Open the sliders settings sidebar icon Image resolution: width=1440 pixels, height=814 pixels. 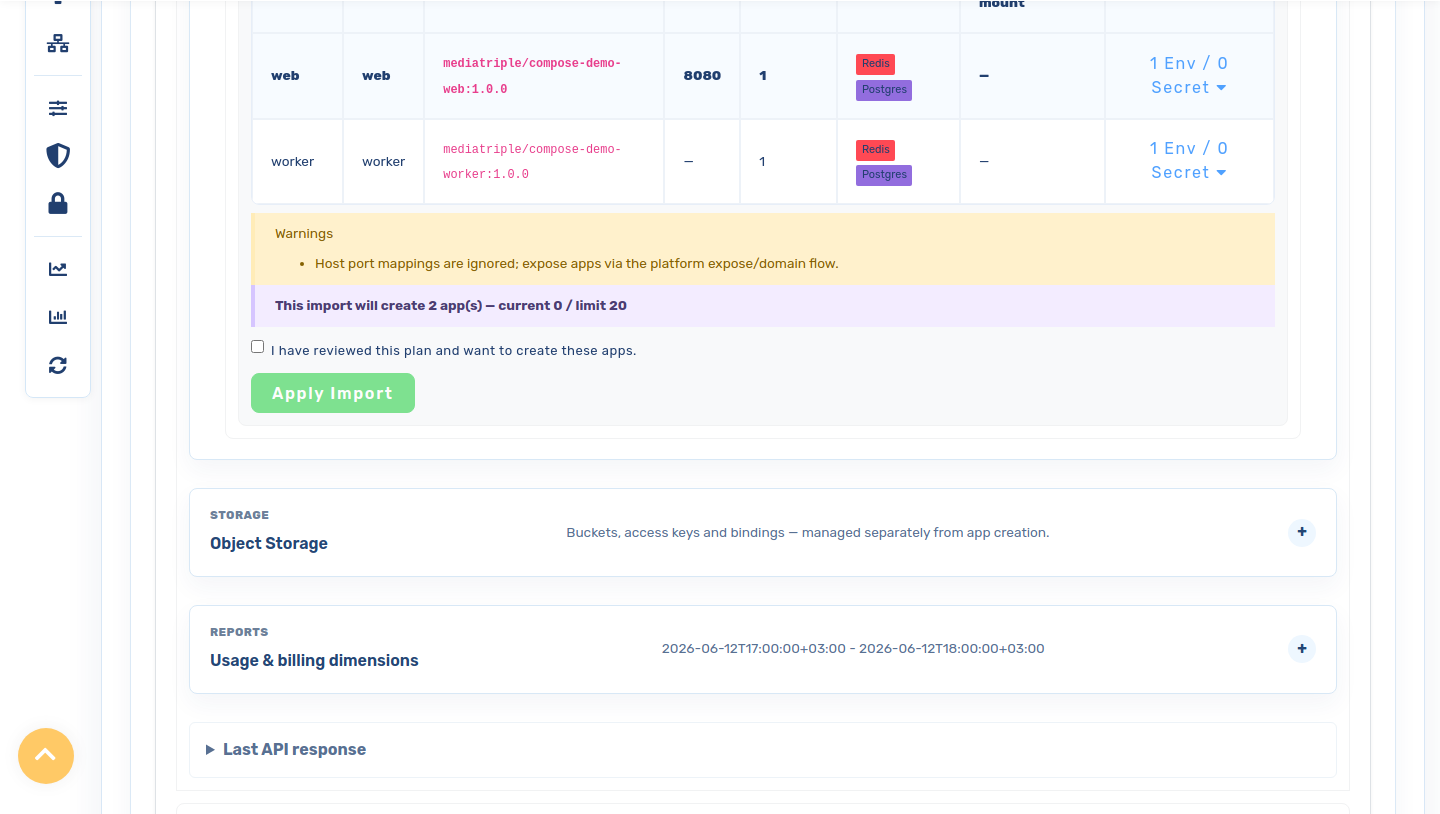pos(58,108)
